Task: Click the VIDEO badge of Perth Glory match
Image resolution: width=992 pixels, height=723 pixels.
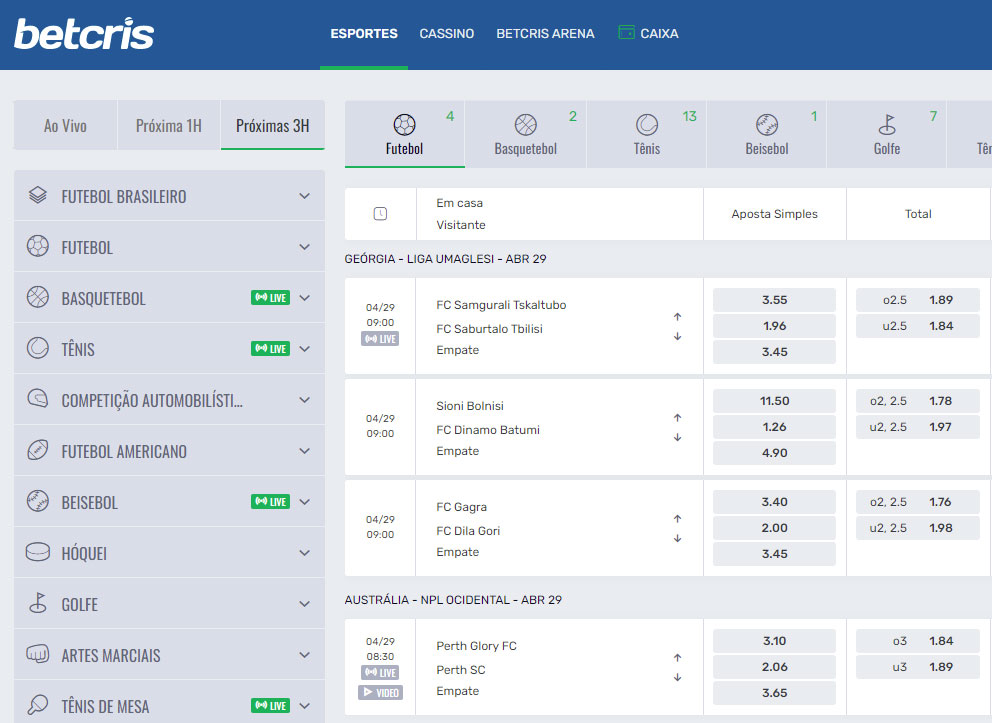Action: pos(380,693)
